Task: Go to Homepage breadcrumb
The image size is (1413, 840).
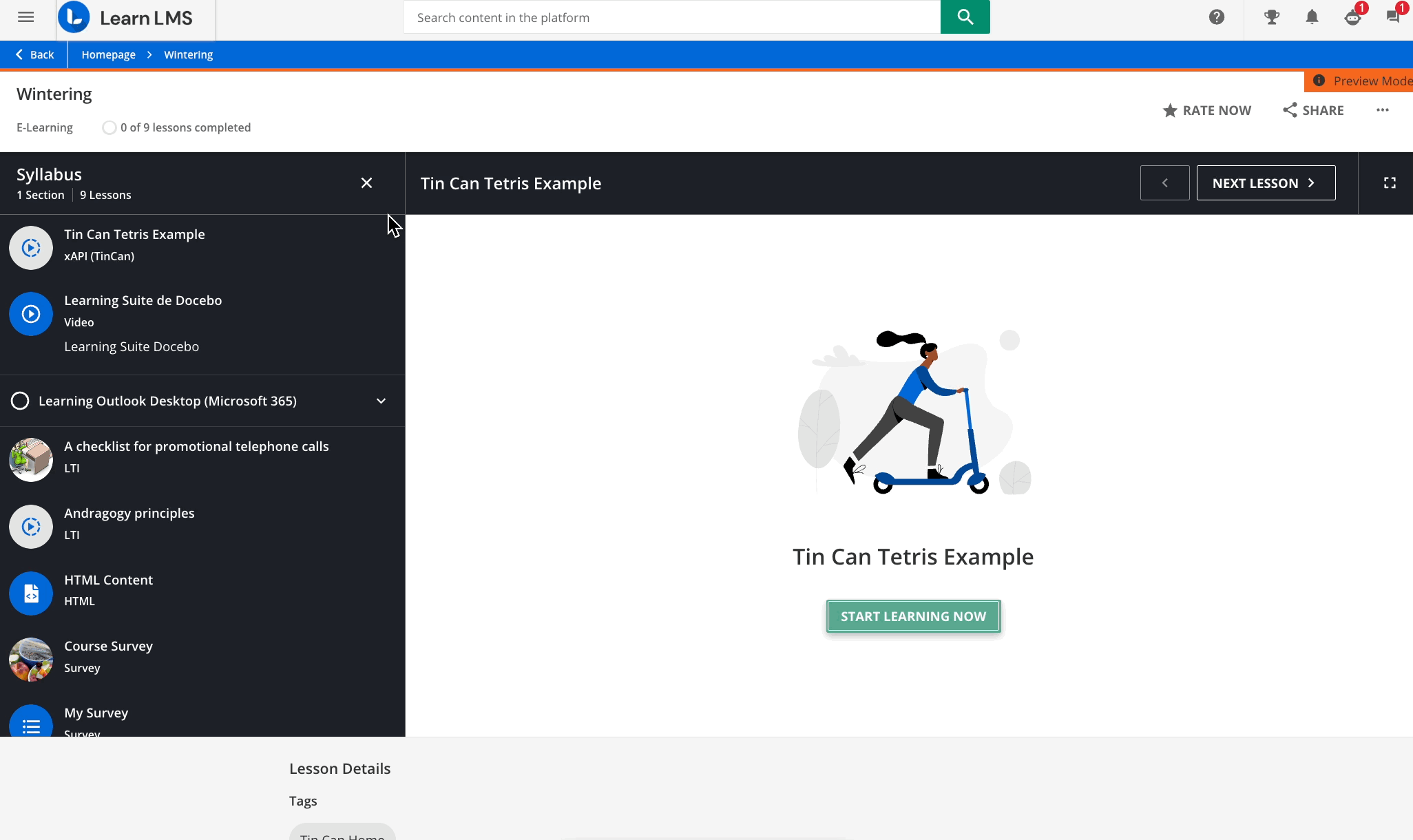Action: (x=108, y=54)
